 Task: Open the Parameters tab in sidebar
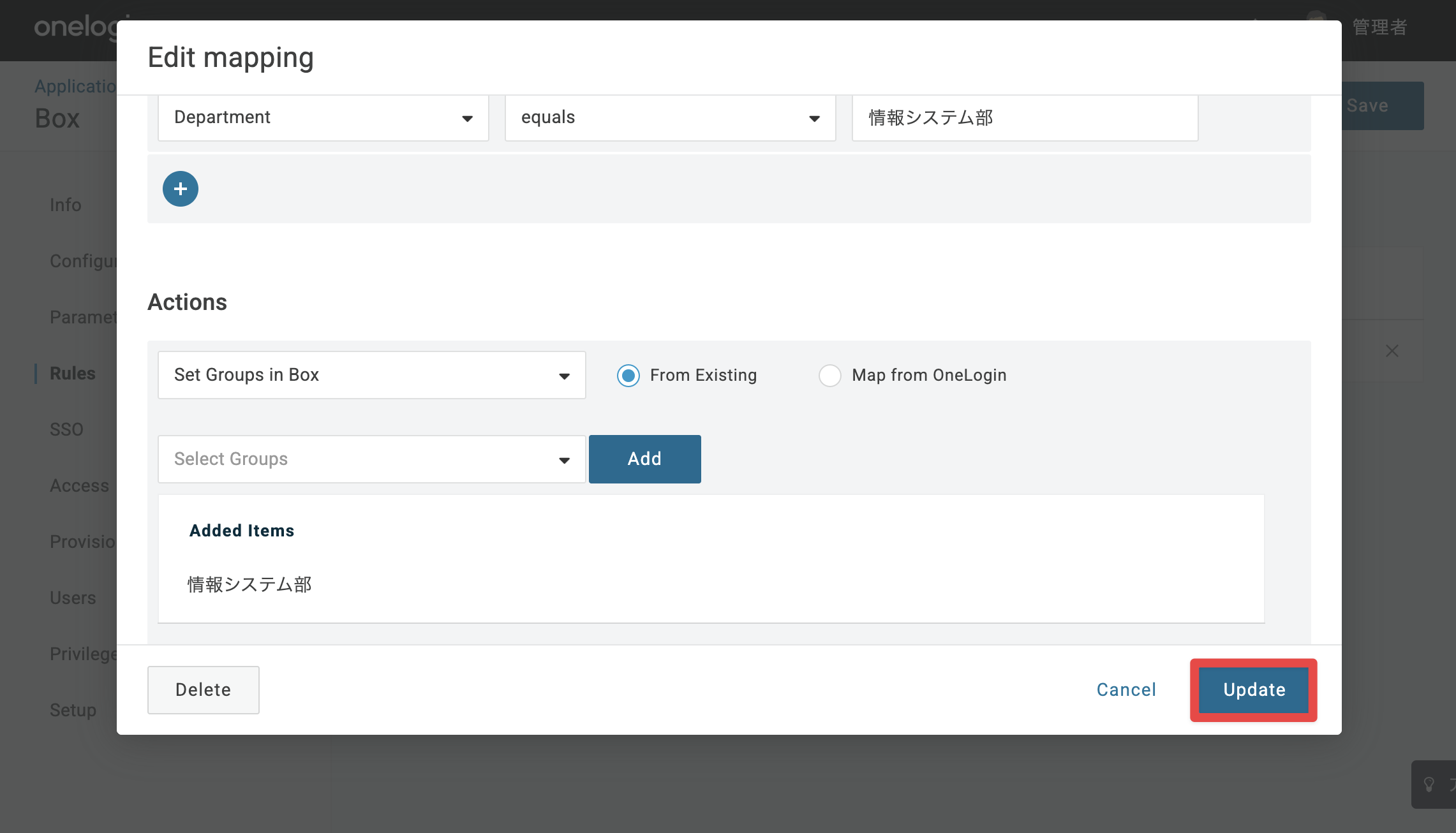(x=83, y=317)
